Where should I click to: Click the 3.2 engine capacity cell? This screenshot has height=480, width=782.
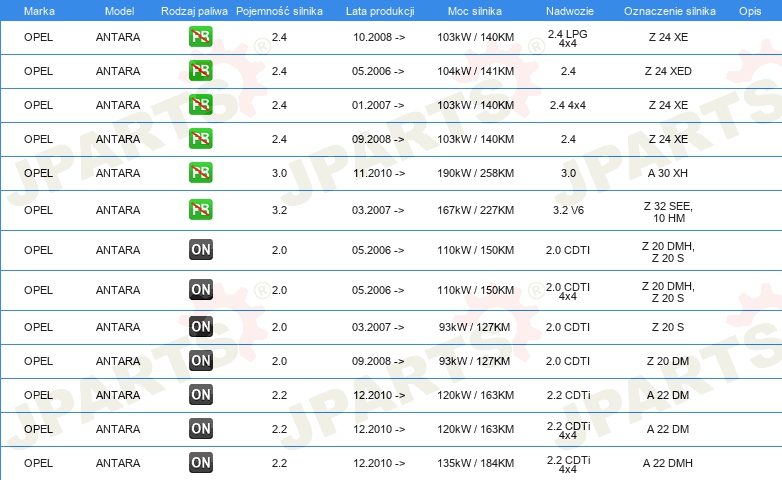tap(279, 210)
